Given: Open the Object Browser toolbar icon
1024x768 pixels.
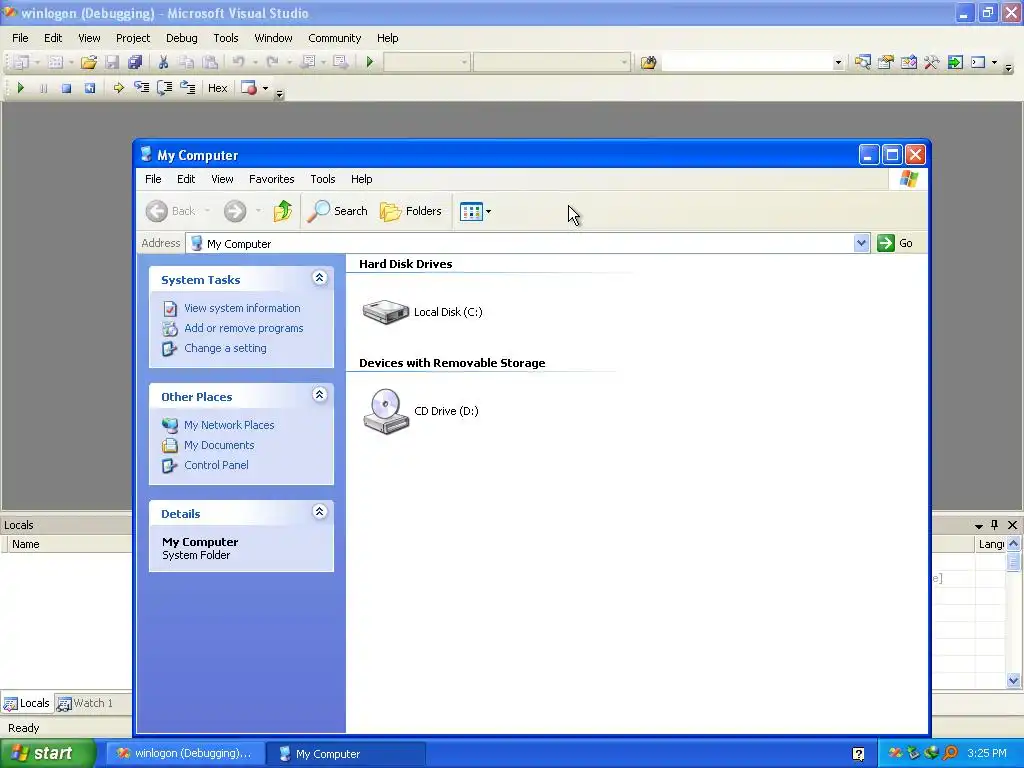Looking at the screenshot, I should pos(908,63).
